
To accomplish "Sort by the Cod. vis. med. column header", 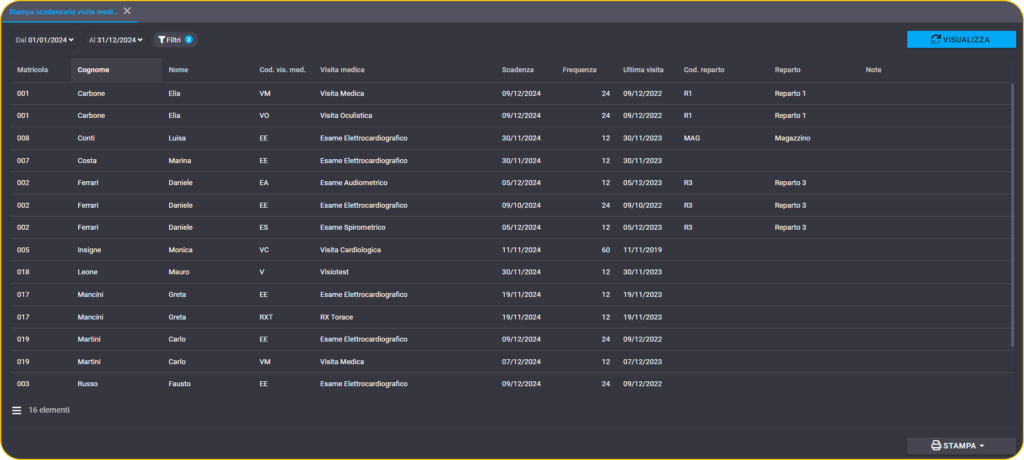I will [282, 69].
